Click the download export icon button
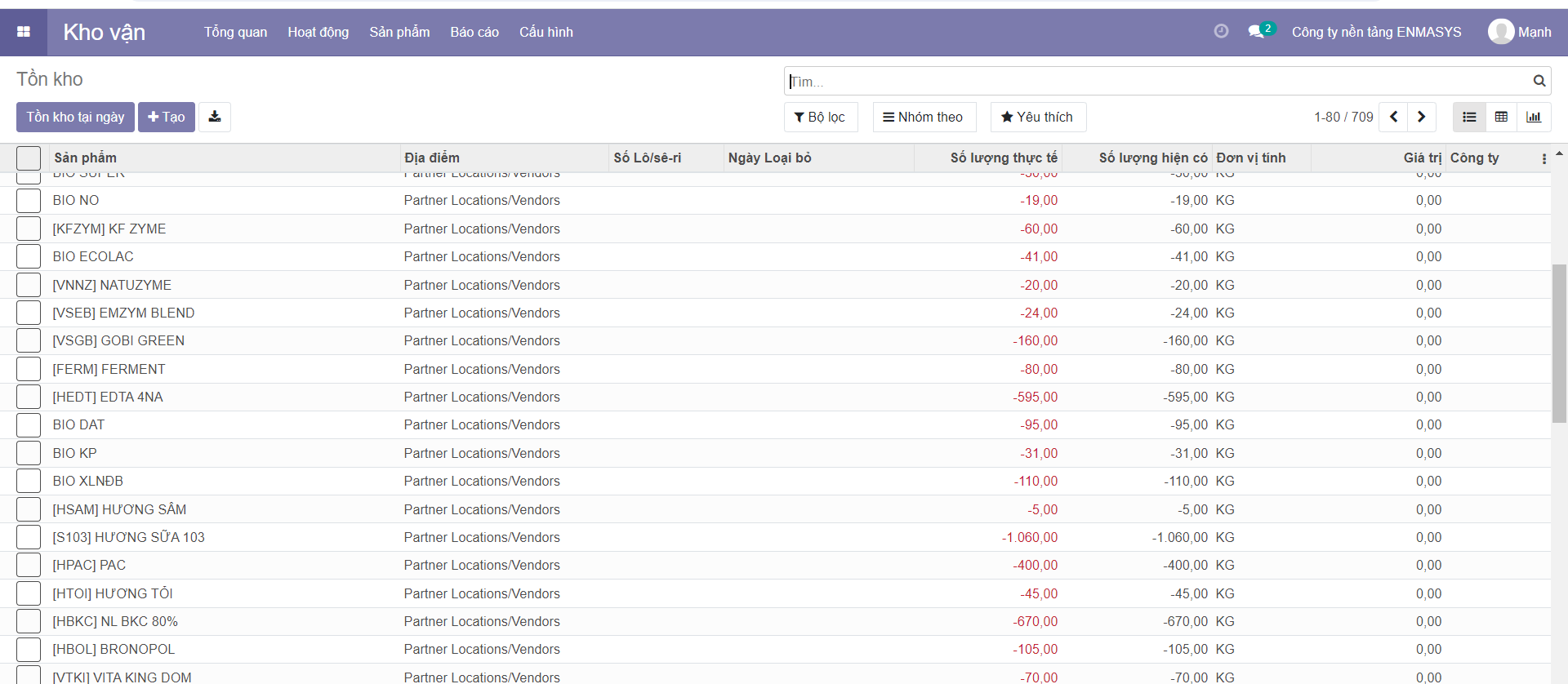The width and height of the screenshot is (1568, 684). (x=215, y=117)
